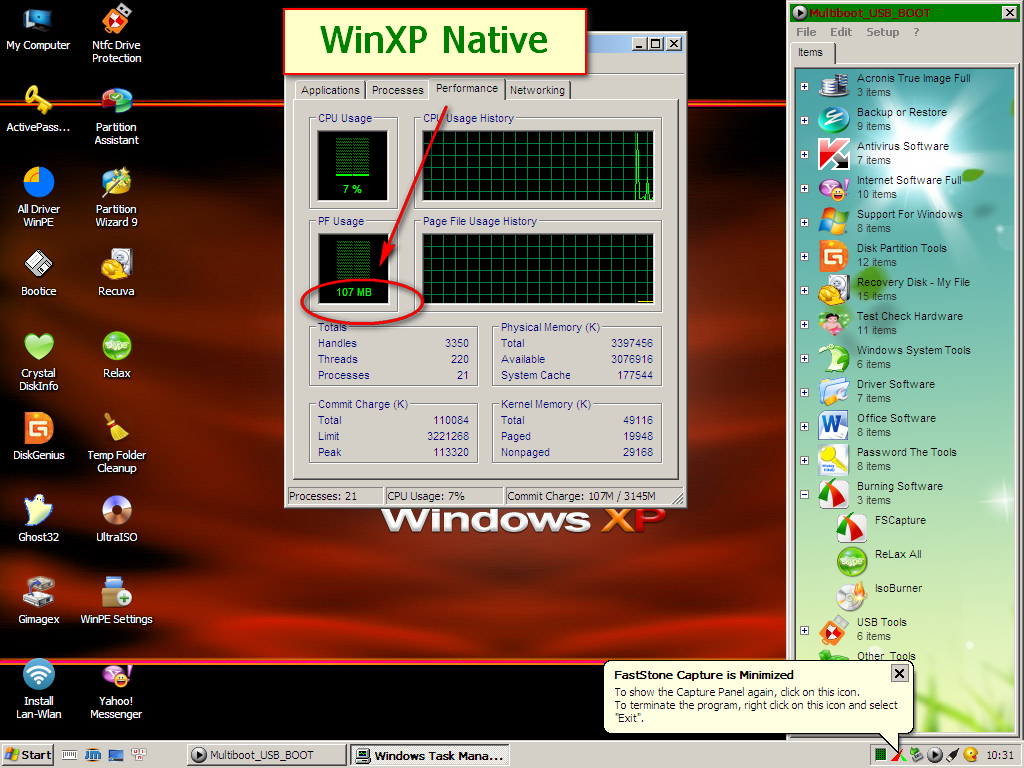Collapse the Burning Software group
Viewport: 1024px width, 768px height.
(805, 494)
